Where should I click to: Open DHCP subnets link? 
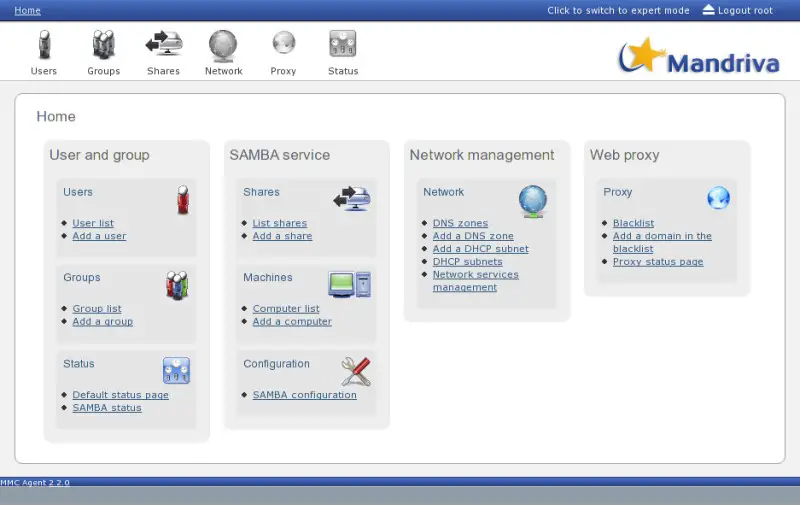[467, 262]
